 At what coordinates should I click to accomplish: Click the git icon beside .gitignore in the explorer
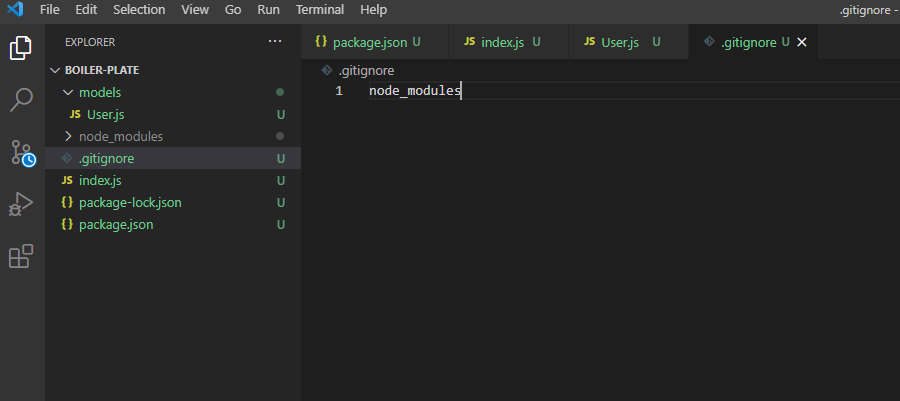[x=67, y=159]
